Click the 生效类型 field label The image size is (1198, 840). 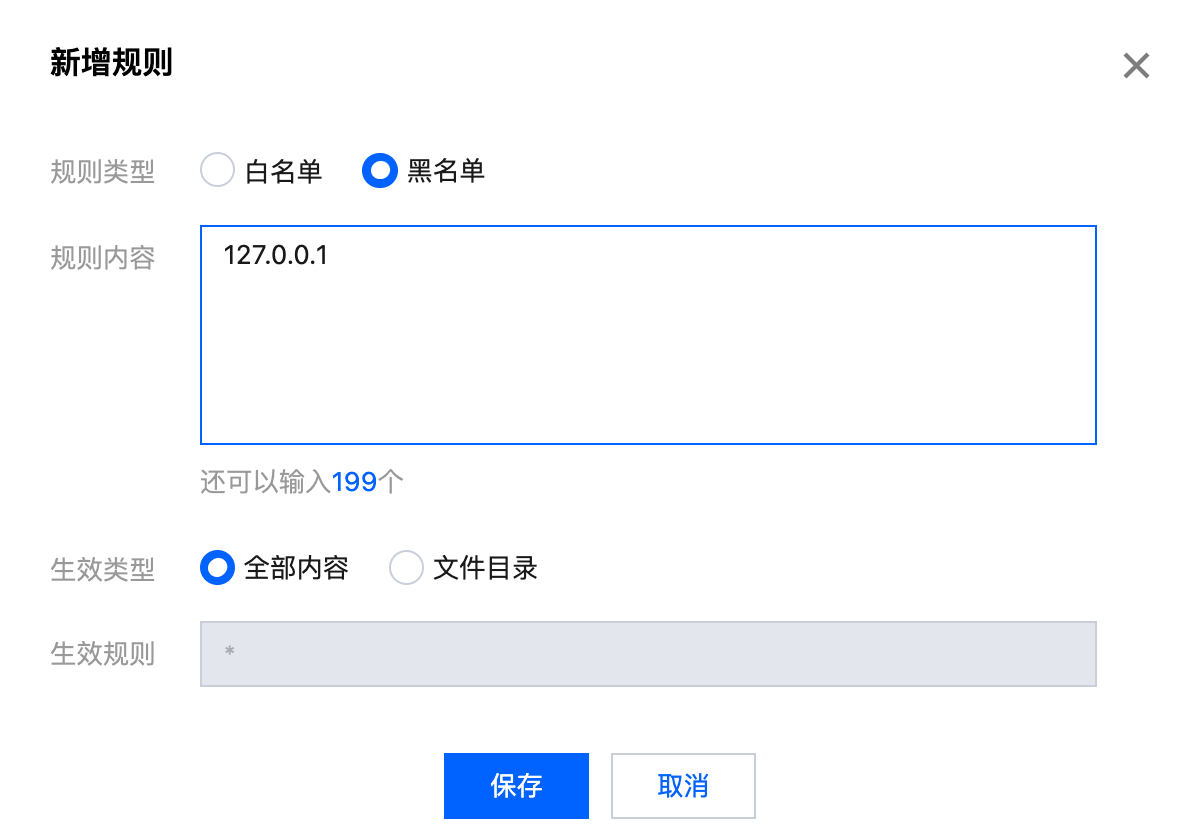[x=103, y=570]
